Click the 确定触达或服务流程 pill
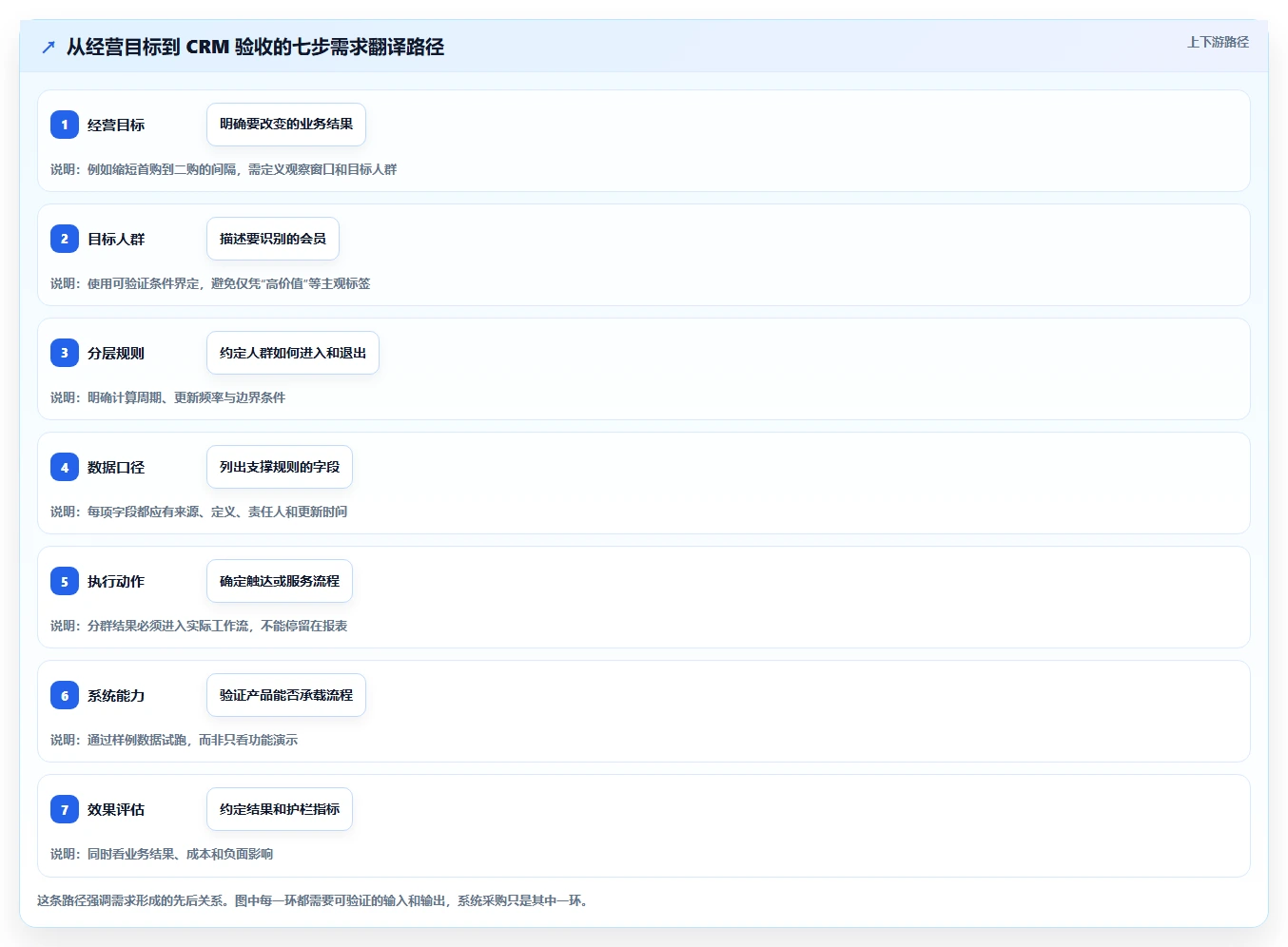Screen dimensions: 1288x947 (x=280, y=581)
